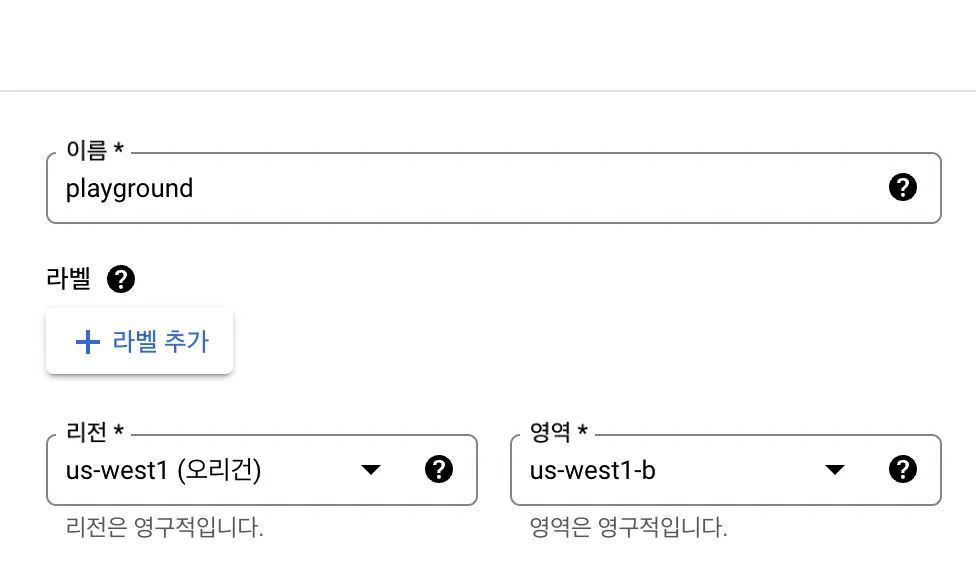Click the text playground in the name box

129,188
